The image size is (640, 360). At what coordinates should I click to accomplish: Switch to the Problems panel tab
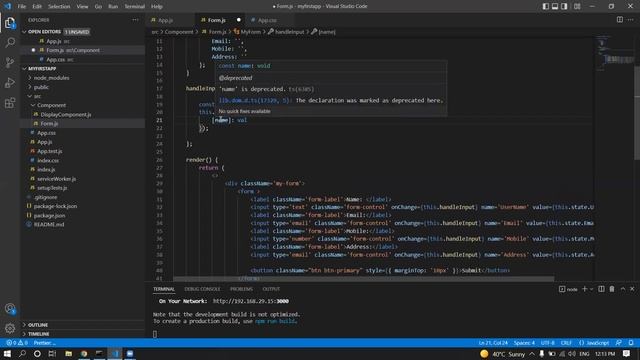point(241,289)
